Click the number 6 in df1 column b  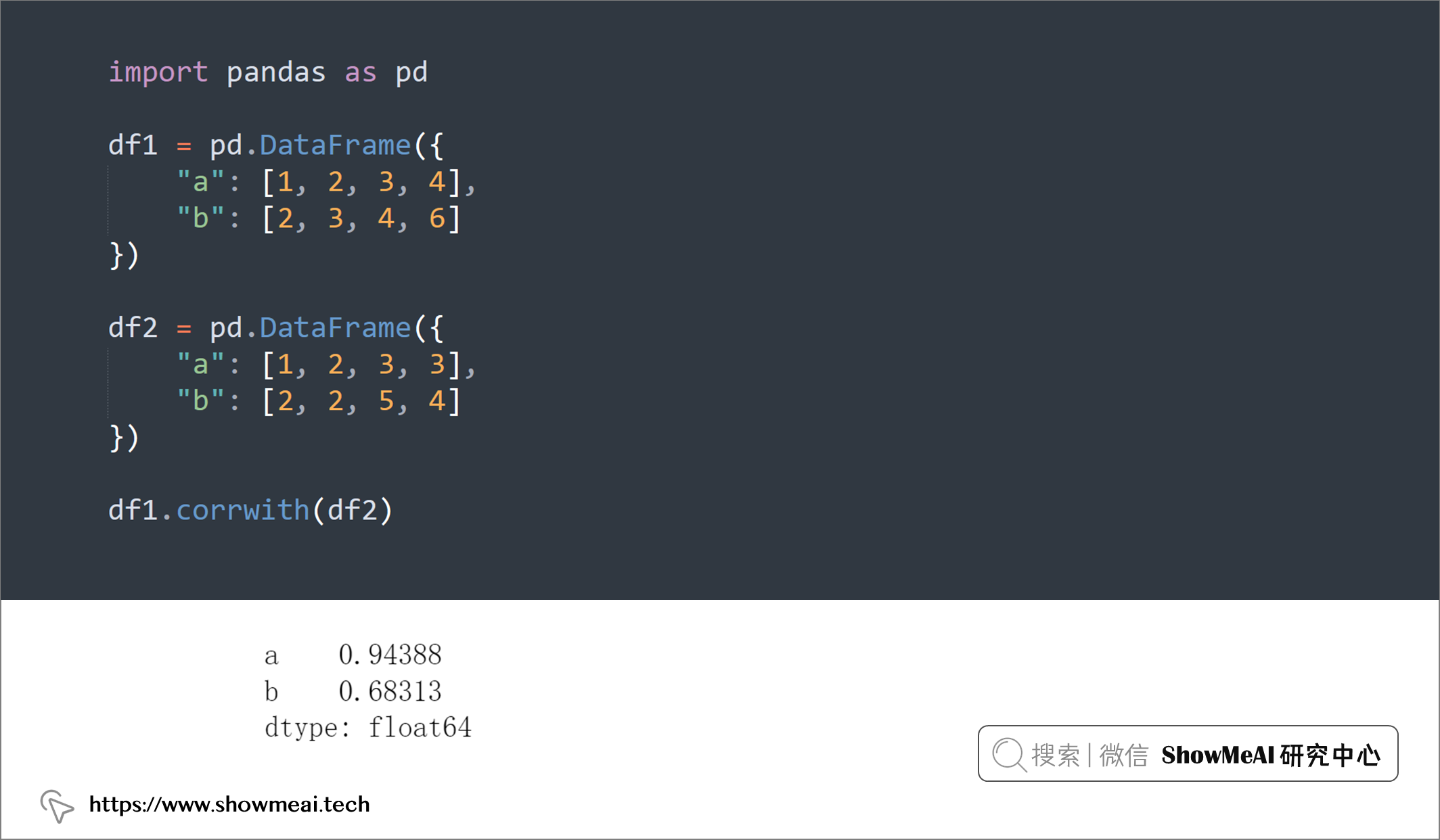[437, 218]
